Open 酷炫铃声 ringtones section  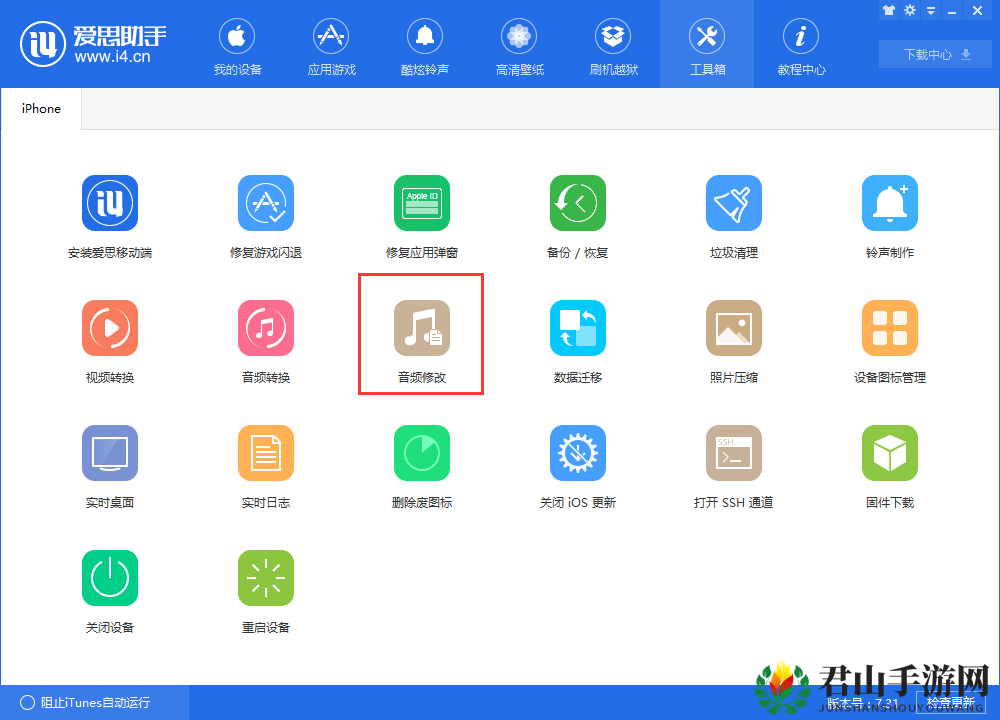tap(425, 45)
